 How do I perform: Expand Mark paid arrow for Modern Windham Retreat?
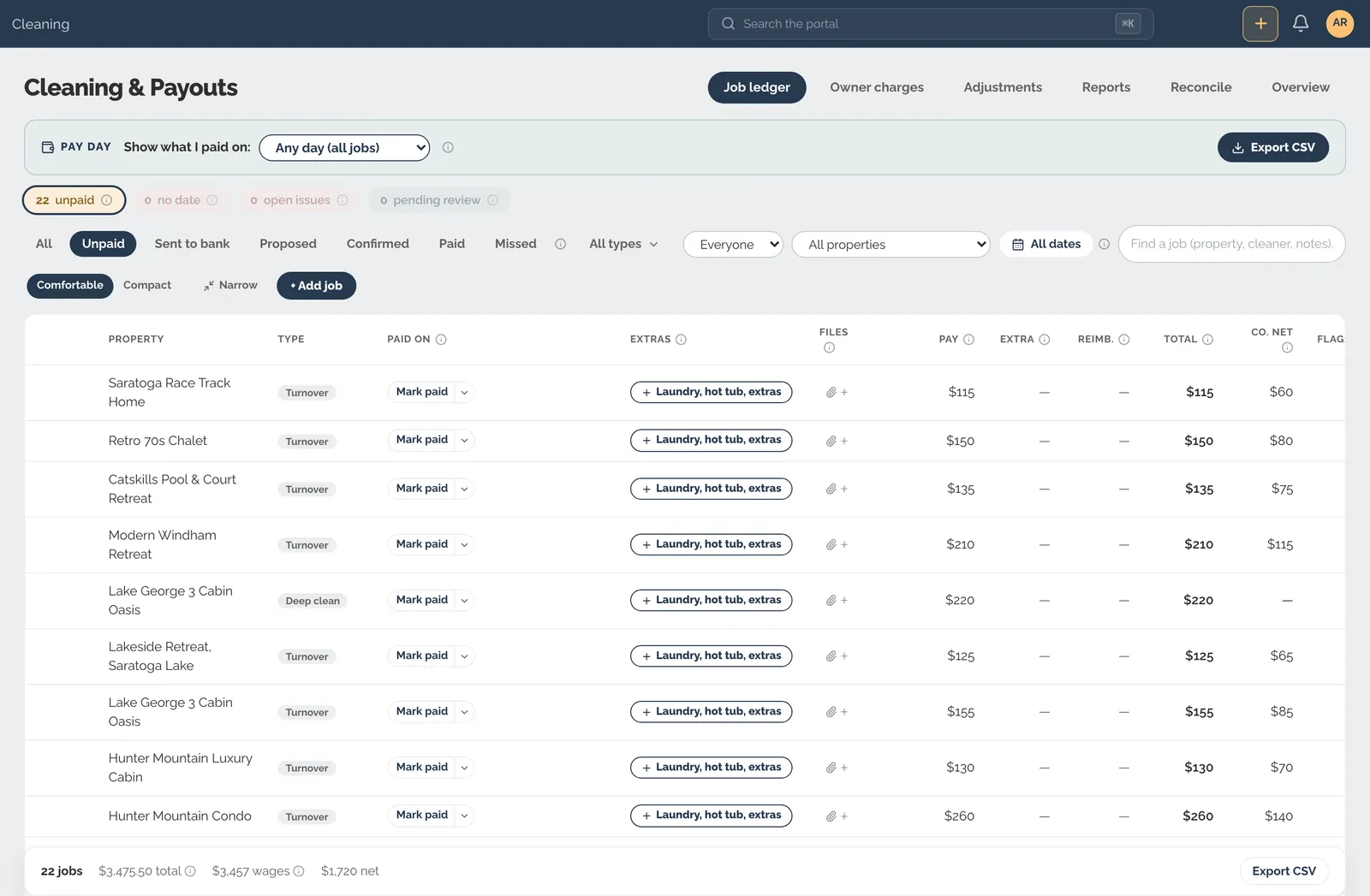click(x=464, y=544)
